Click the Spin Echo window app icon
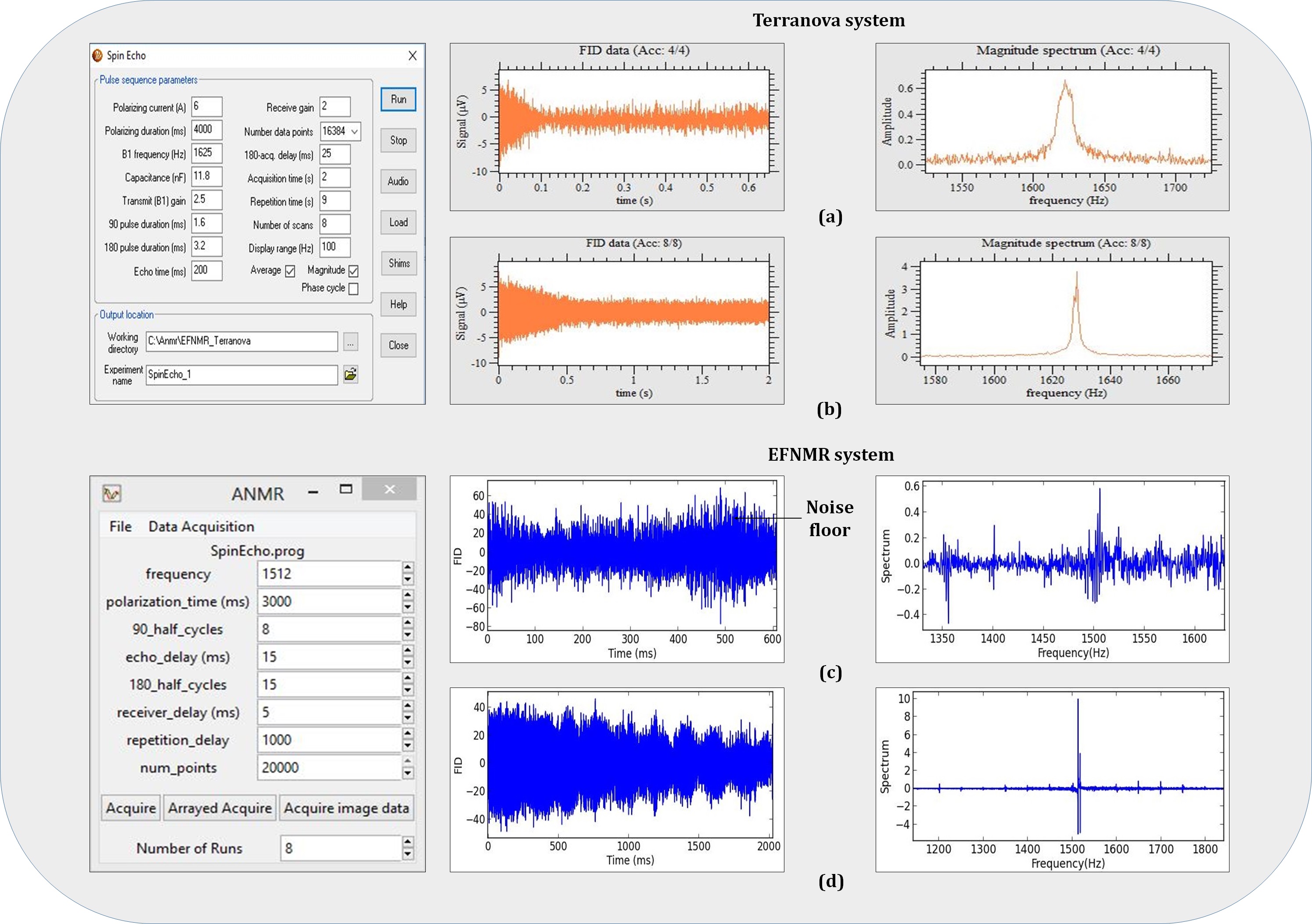 pyautogui.click(x=98, y=55)
